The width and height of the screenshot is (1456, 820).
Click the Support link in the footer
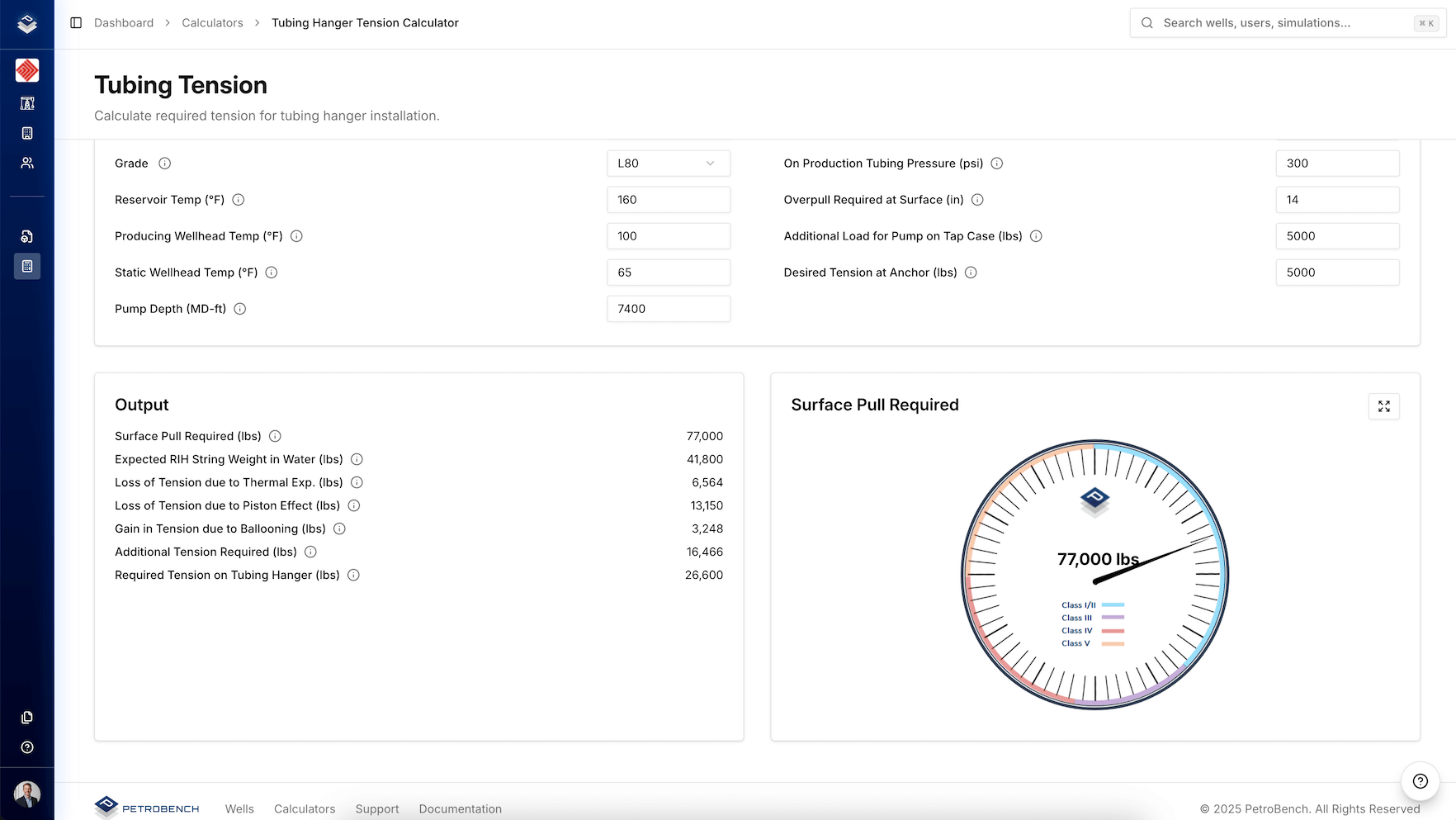(x=376, y=808)
